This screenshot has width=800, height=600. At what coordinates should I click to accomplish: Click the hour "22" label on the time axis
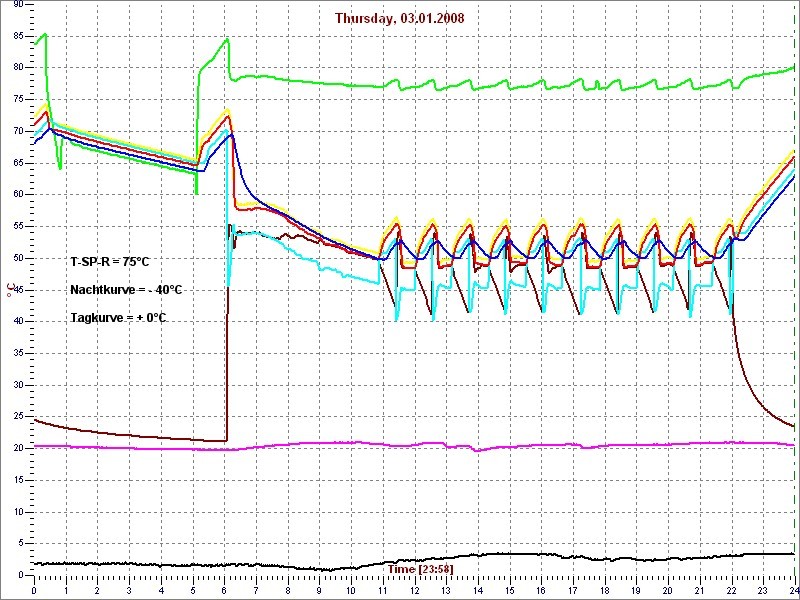point(732,591)
